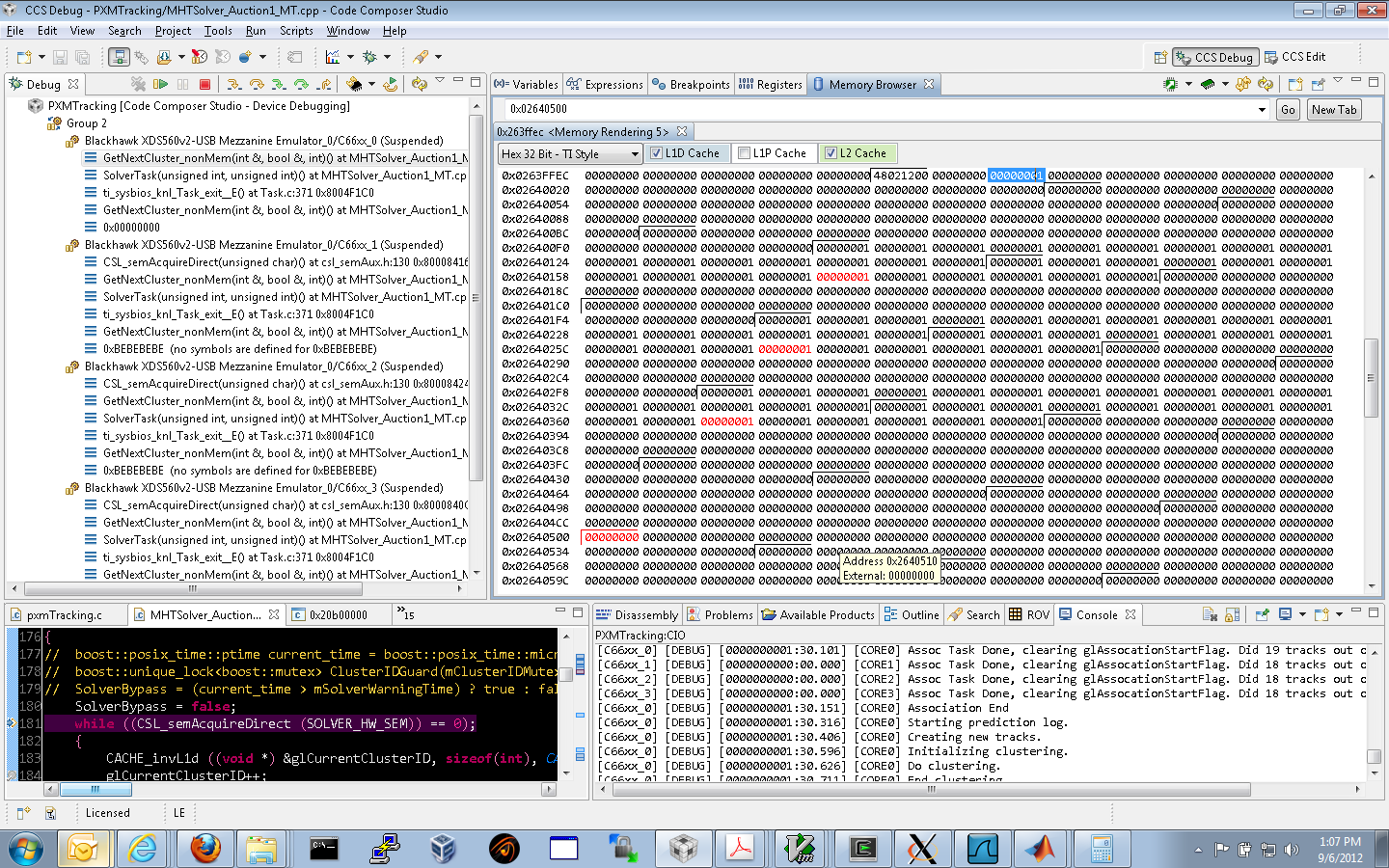Suspend the running program
Screen dimensions: 1389x868
pyautogui.click(x=181, y=85)
